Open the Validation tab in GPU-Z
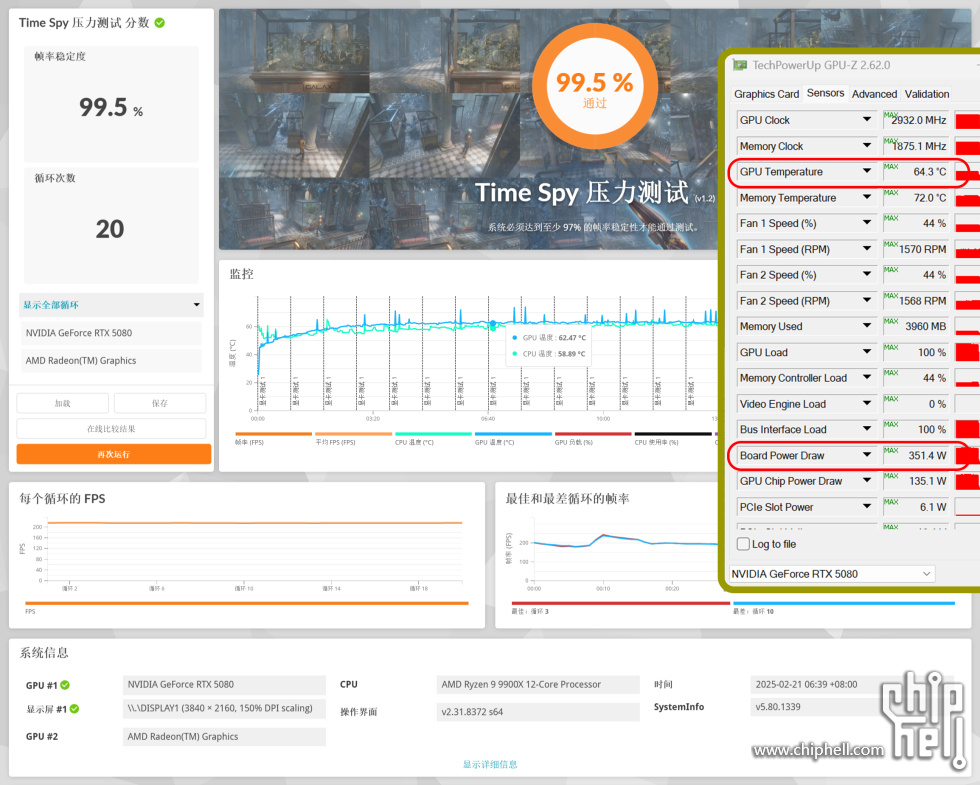Screen dimensions: 980x785 pos(926,94)
